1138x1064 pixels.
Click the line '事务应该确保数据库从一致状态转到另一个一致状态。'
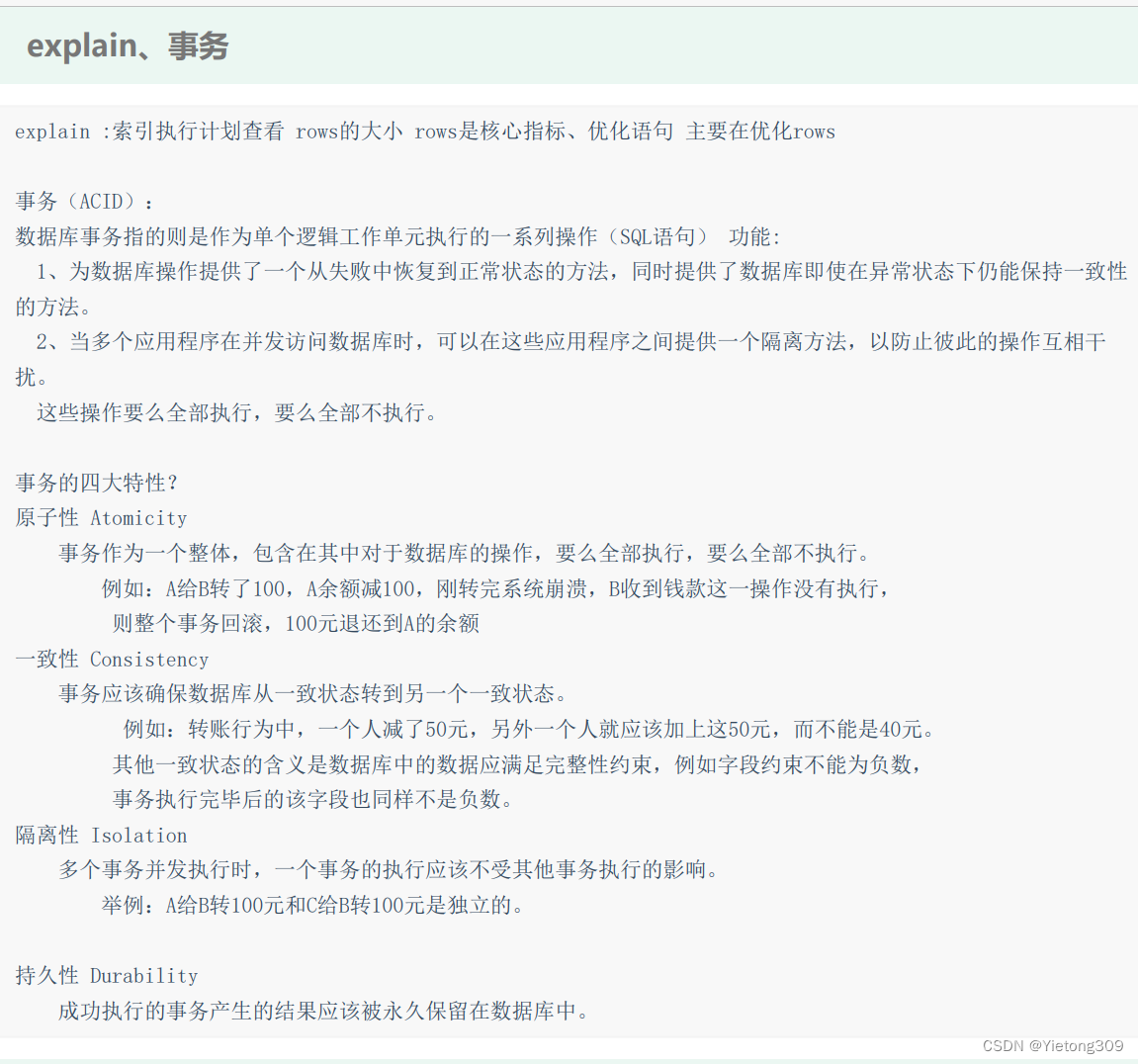click(312, 694)
